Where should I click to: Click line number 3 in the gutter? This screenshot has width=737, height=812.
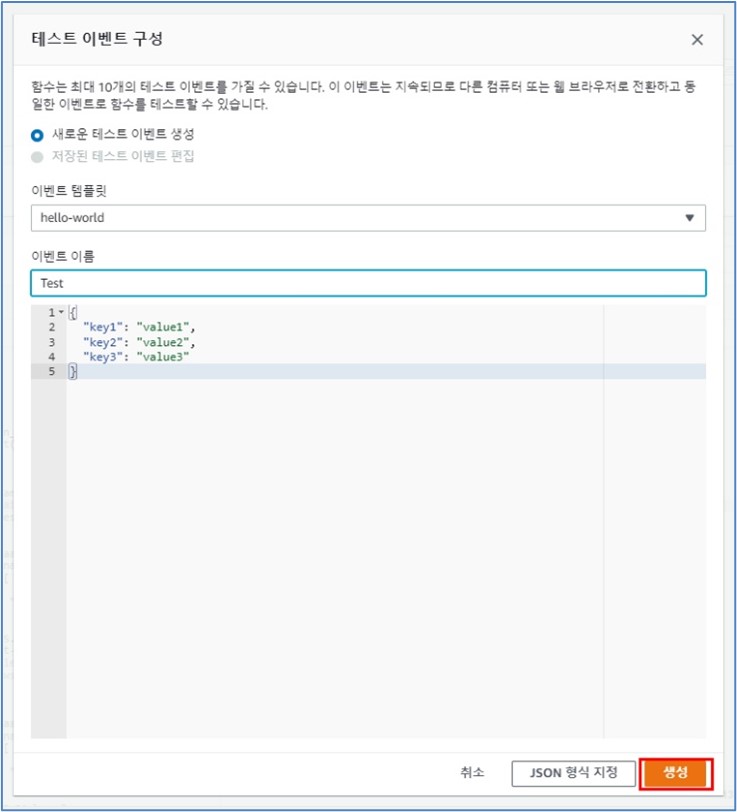(x=52, y=342)
